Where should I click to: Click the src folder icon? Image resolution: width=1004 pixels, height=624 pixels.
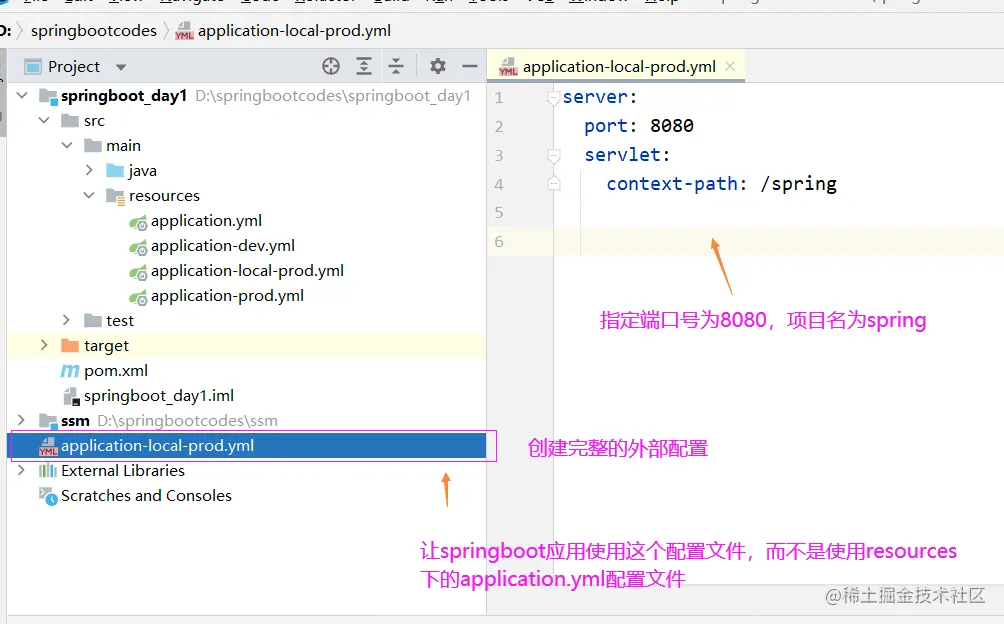pyautogui.click(x=70, y=120)
